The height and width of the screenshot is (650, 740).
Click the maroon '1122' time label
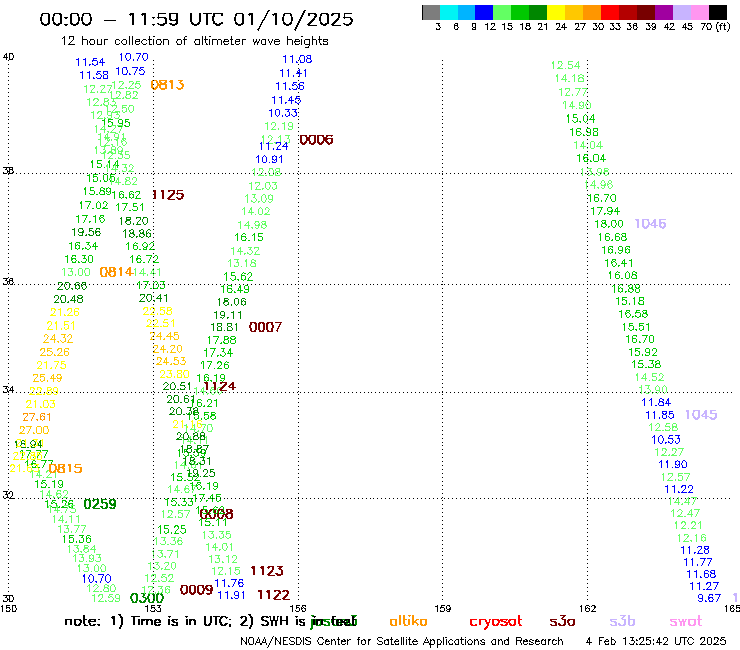[274, 595]
